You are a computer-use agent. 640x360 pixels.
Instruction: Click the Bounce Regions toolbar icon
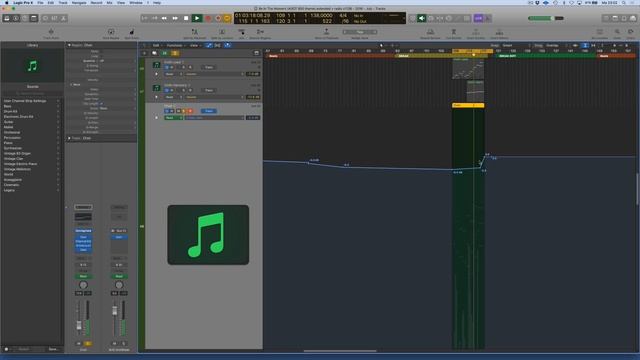tap(260, 33)
